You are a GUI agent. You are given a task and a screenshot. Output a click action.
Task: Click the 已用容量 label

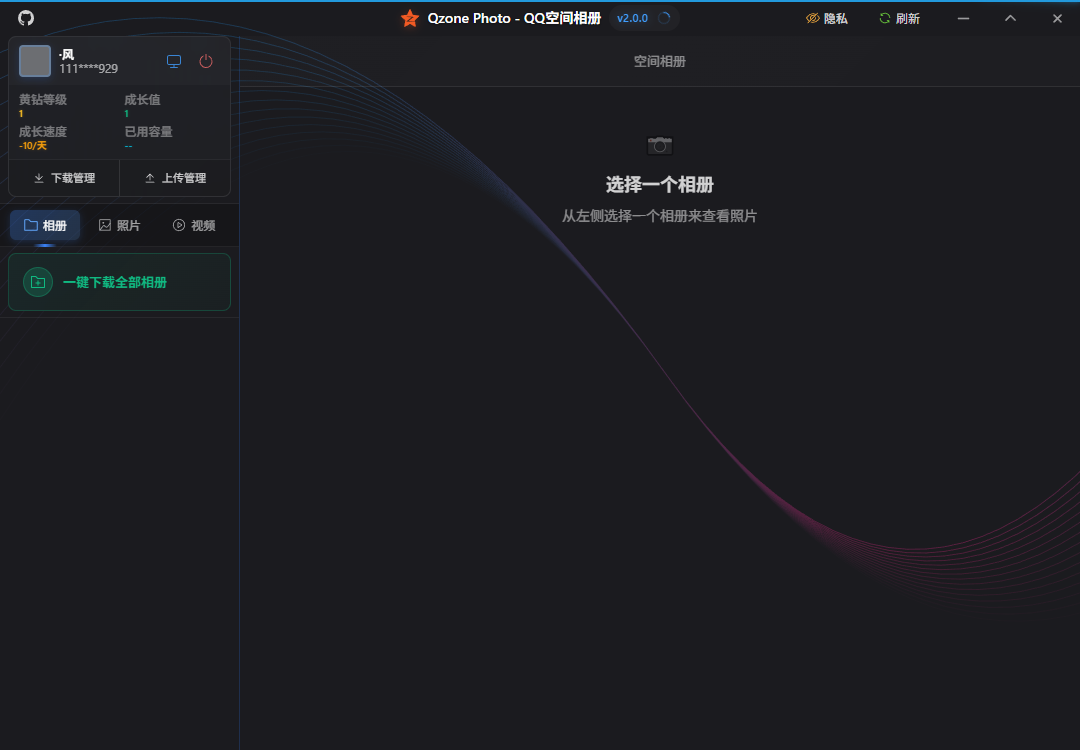[148, 132]
